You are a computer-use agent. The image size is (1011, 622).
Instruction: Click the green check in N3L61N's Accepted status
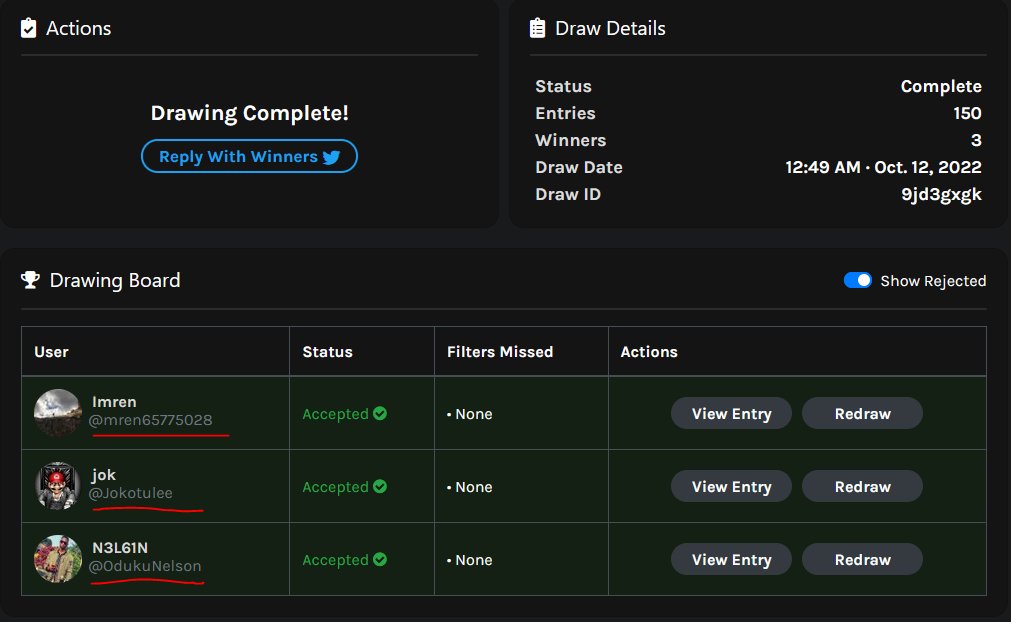coord(380,559)
